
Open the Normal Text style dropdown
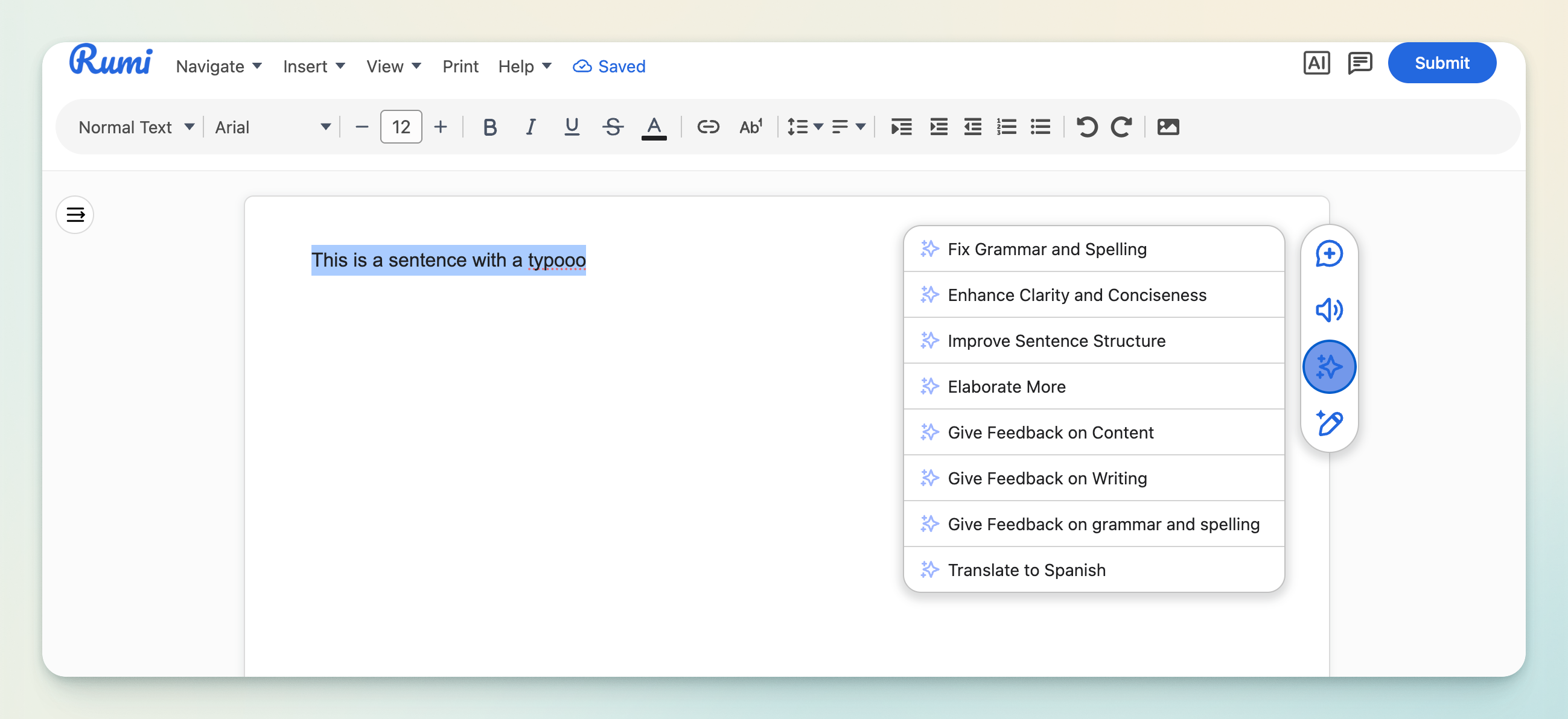coord(136,127)
